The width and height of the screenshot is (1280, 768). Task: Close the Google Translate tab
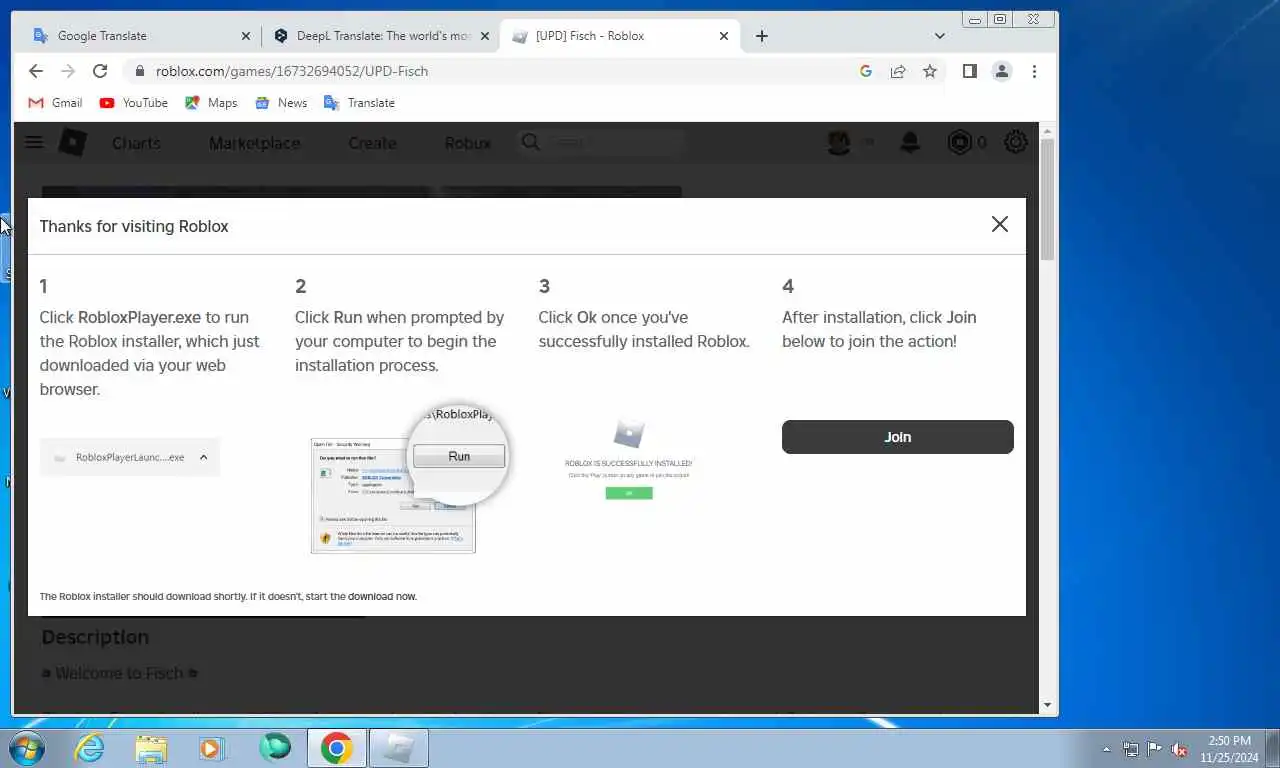tap(246, 36)
